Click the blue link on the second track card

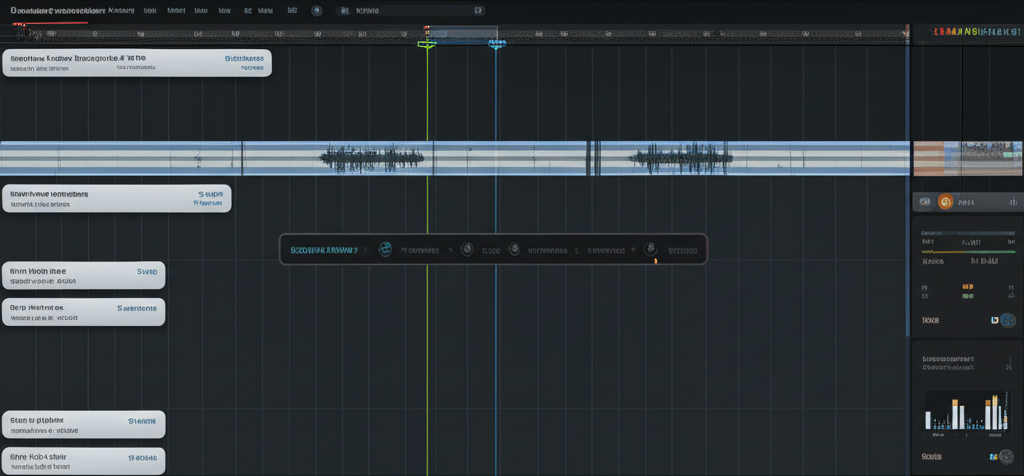point(210,194)
